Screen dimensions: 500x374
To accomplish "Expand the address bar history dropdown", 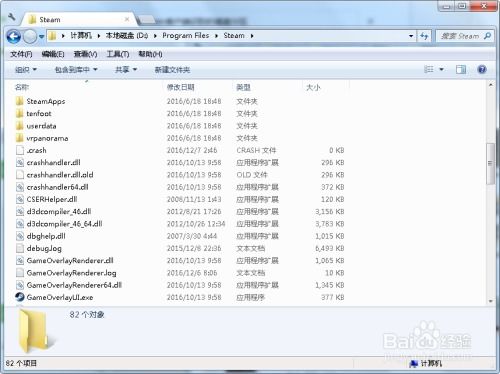I will point(411,36).
